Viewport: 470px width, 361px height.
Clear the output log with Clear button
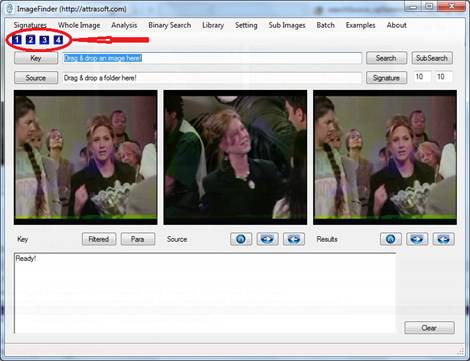429,328
